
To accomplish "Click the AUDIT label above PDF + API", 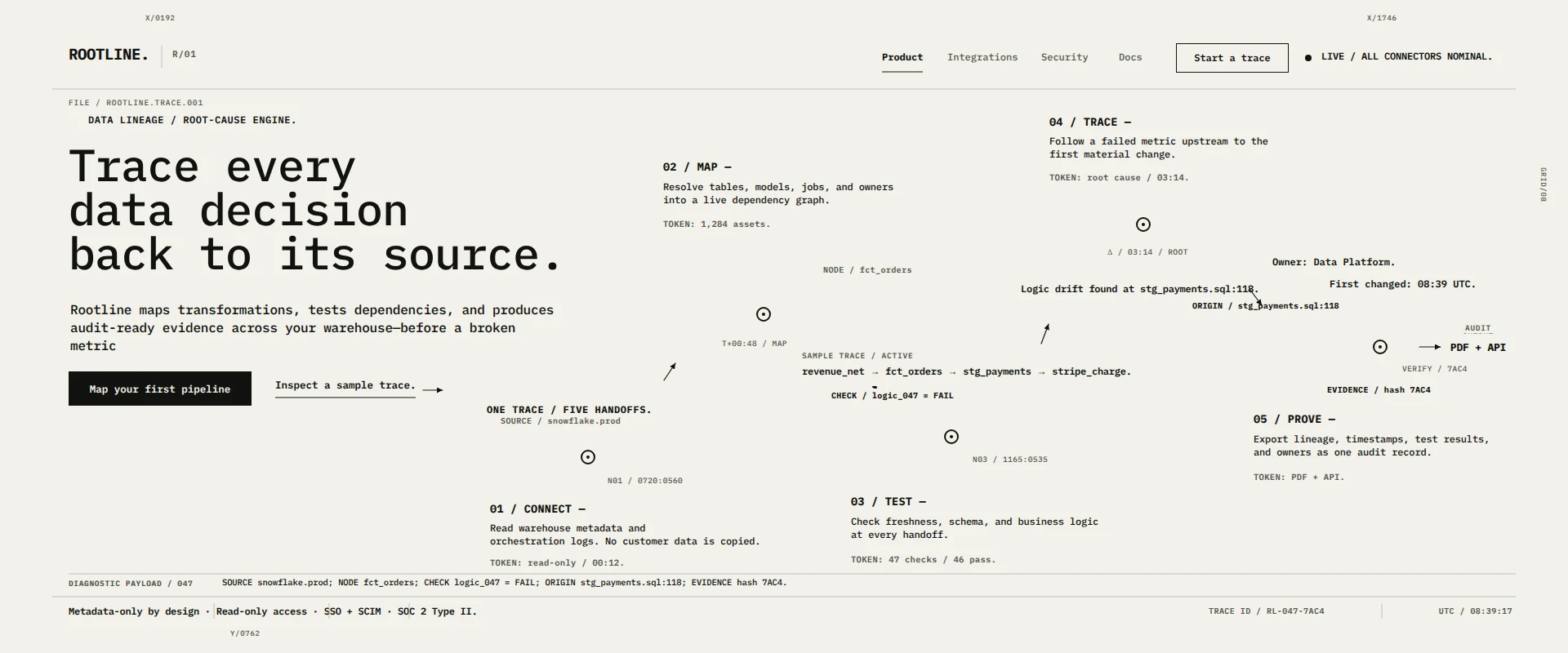I will [x=1477, y=328].
